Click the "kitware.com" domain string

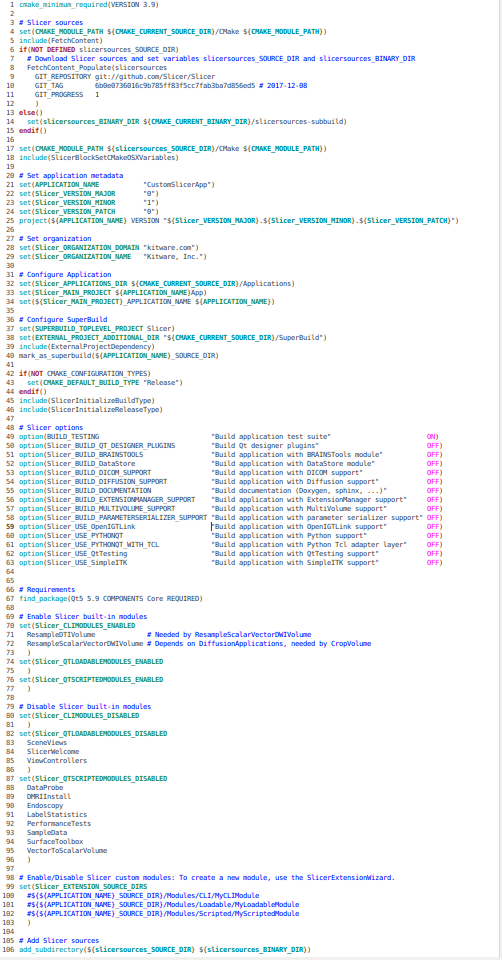168,247
